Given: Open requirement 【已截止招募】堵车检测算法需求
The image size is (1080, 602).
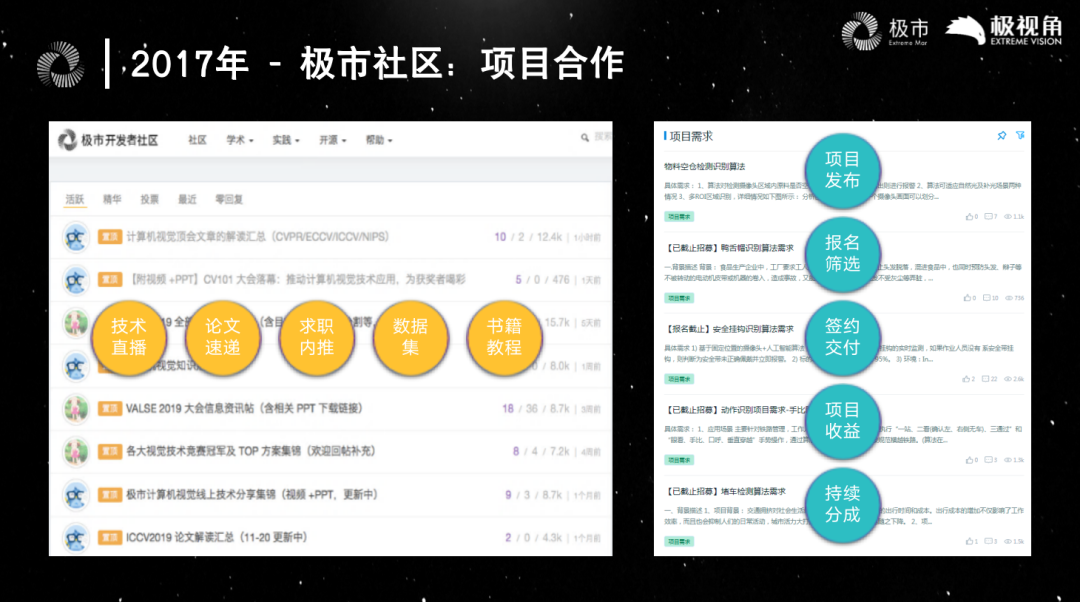Looking at the screenshot, I should coord(725,492).
